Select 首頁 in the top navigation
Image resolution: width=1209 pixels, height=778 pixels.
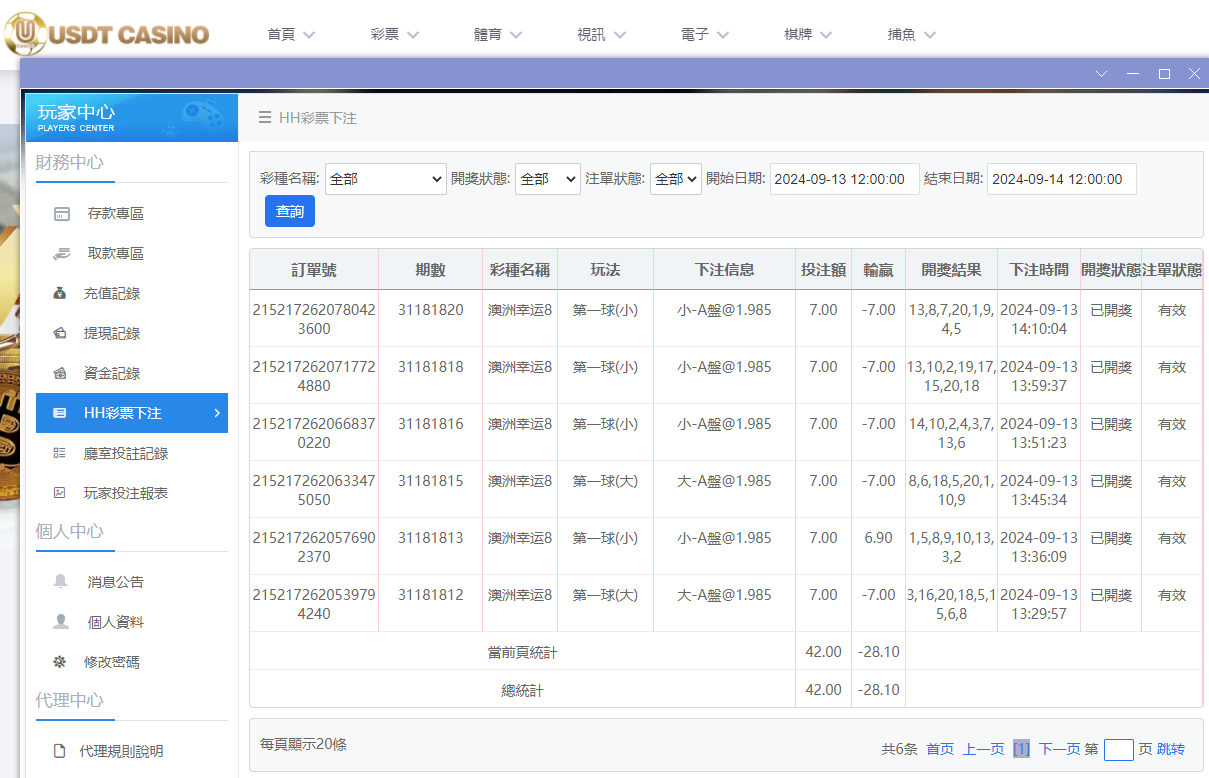pos(281,33)
